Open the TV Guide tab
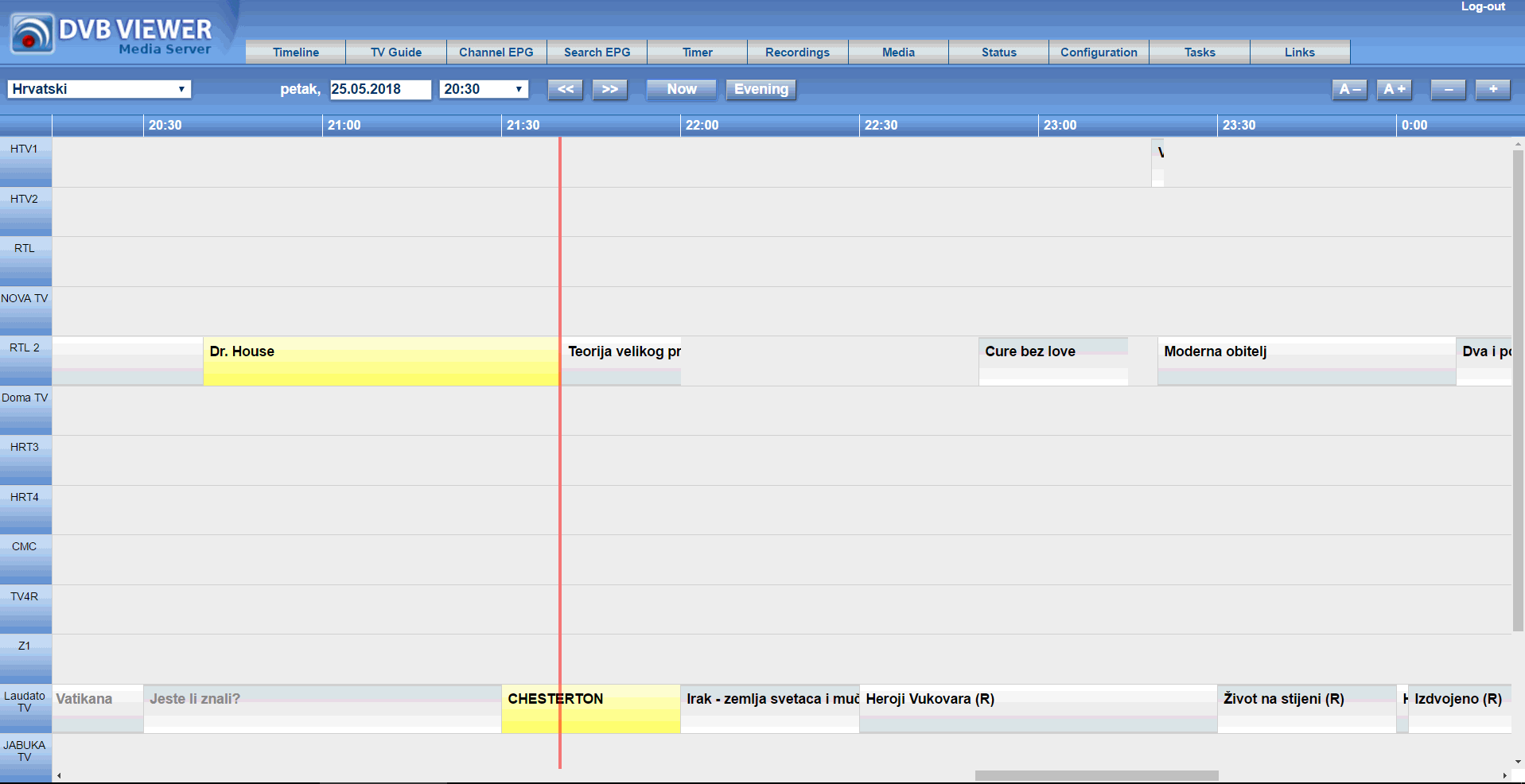Screen dimensions: 1525x784 pyautogui.click(x=396, y=52)
